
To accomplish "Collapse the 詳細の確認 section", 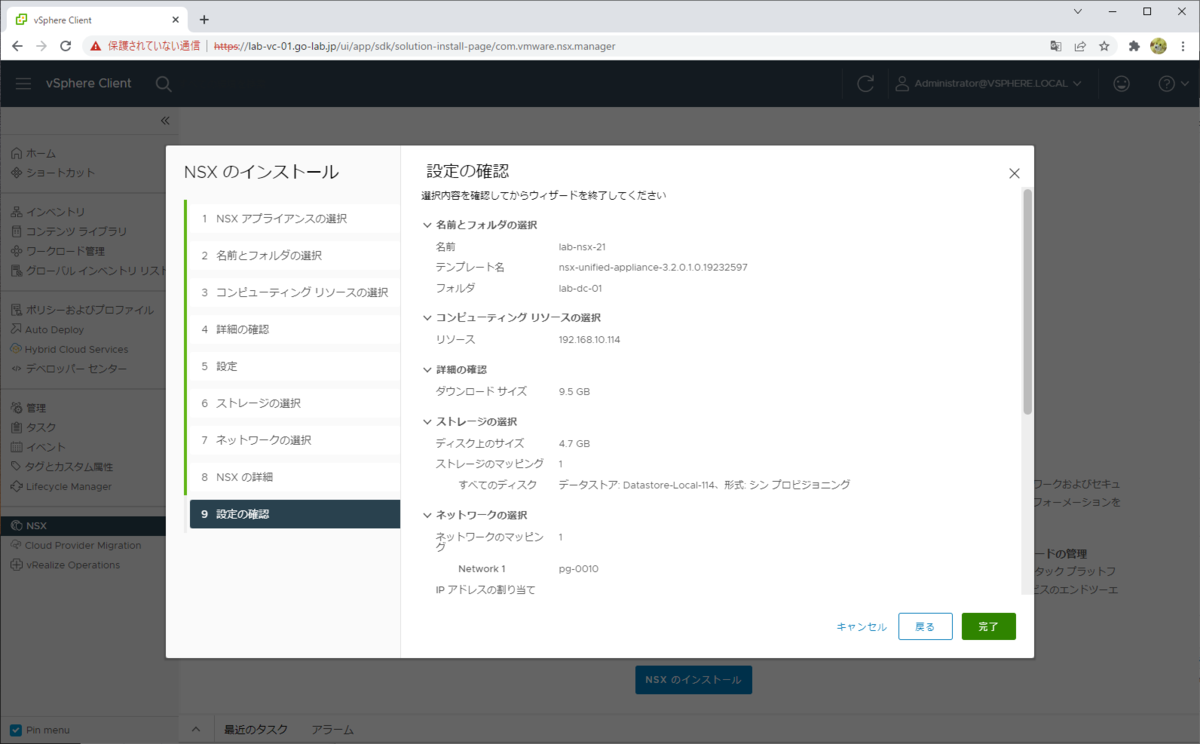I will (x=427, y=370).
